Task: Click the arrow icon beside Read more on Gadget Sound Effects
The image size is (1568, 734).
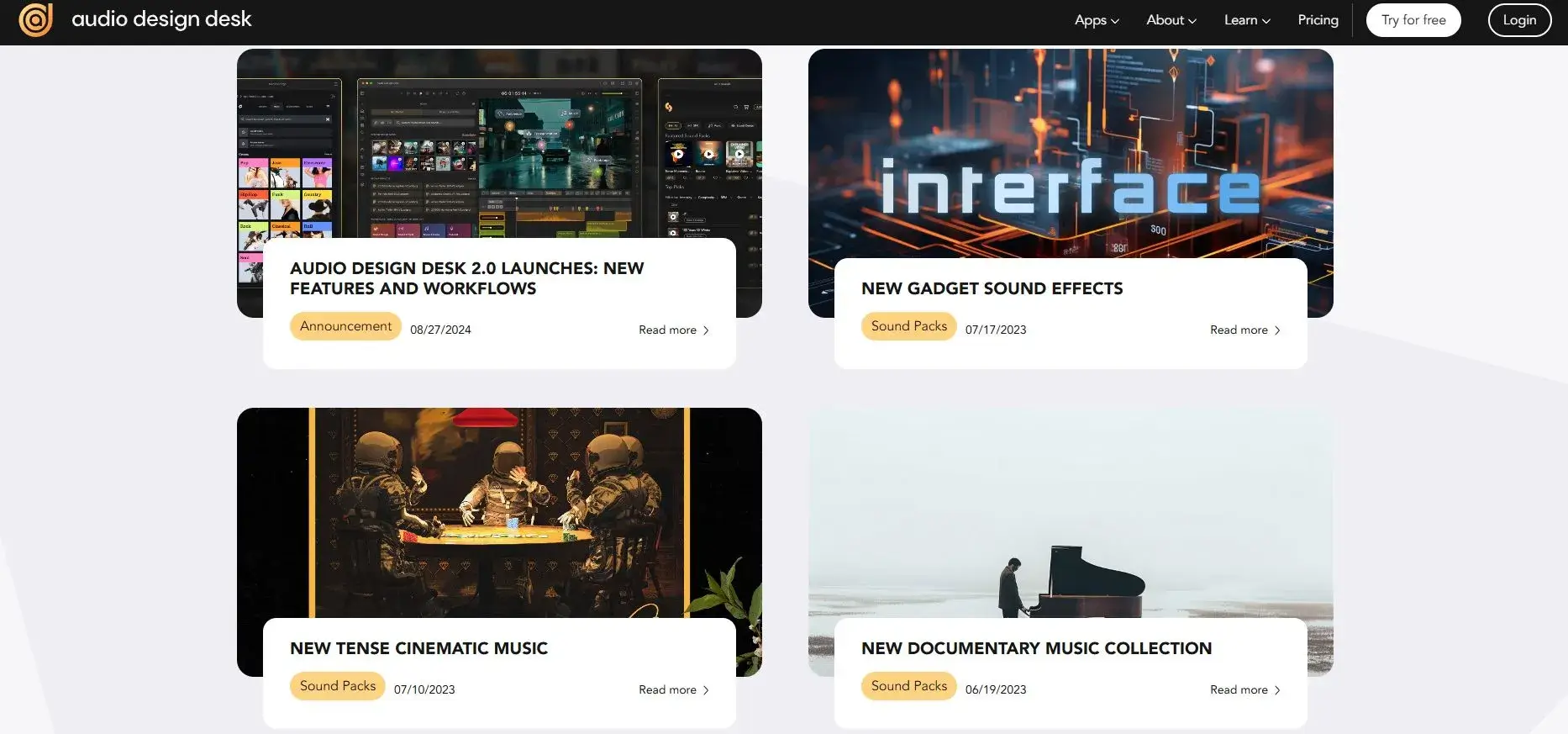Action: tap(1277, 330)
